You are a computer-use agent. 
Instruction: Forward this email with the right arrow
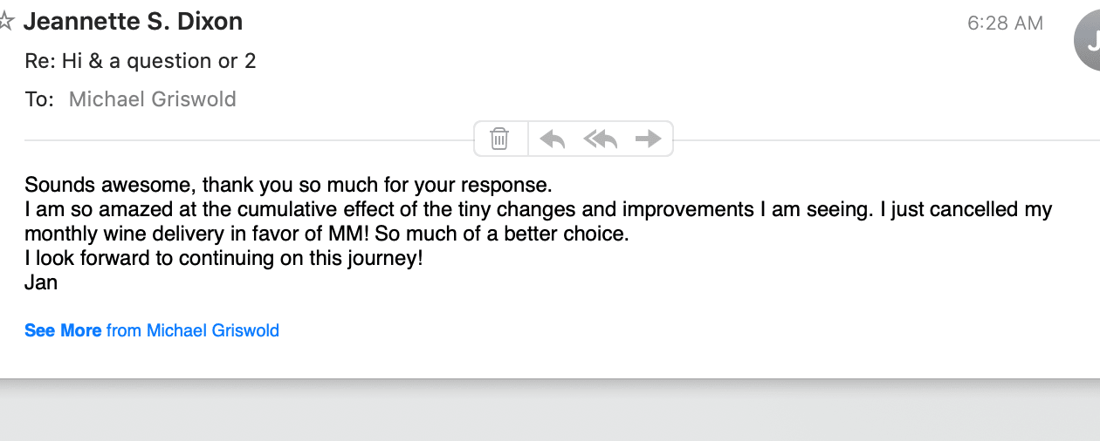pos(649,139)
